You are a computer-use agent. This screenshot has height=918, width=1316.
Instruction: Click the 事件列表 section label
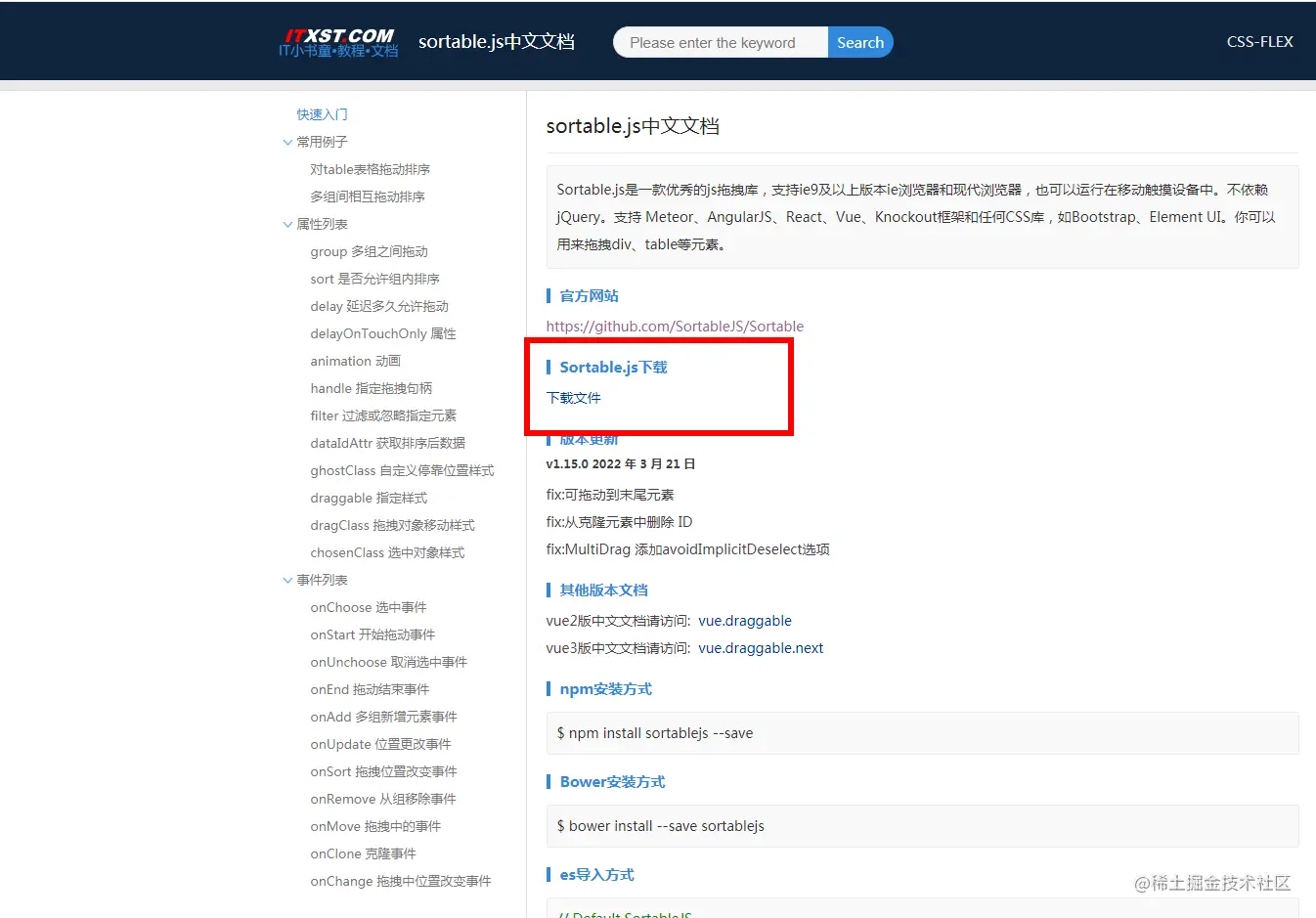(x=322, y=580)
